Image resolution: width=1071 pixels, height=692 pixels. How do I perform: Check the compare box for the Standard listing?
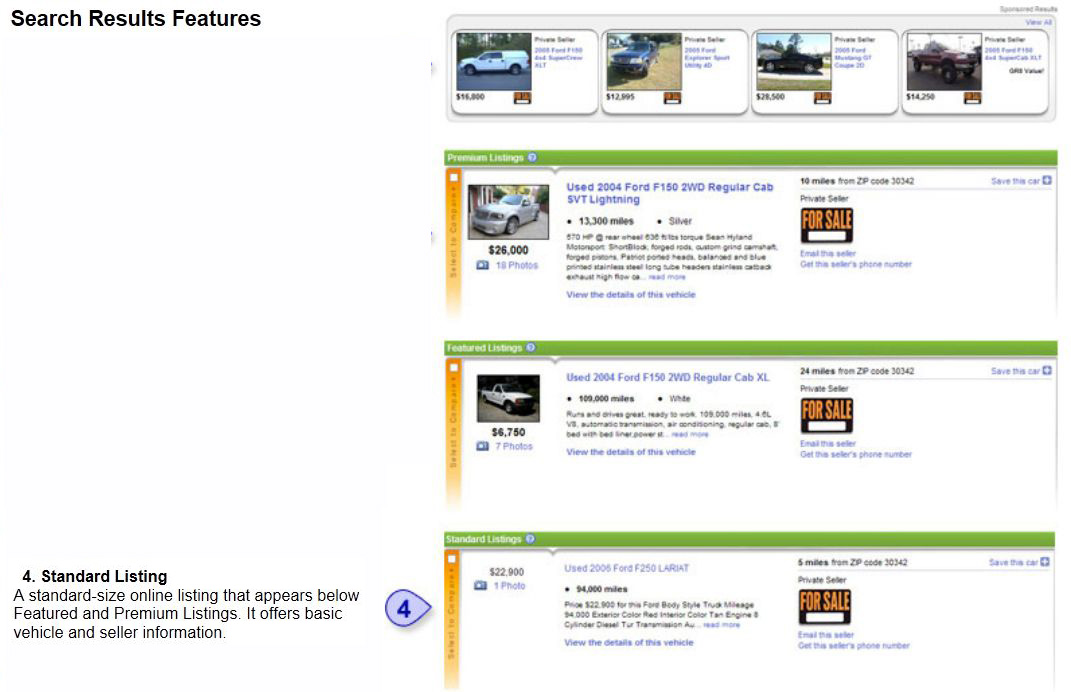451,559
